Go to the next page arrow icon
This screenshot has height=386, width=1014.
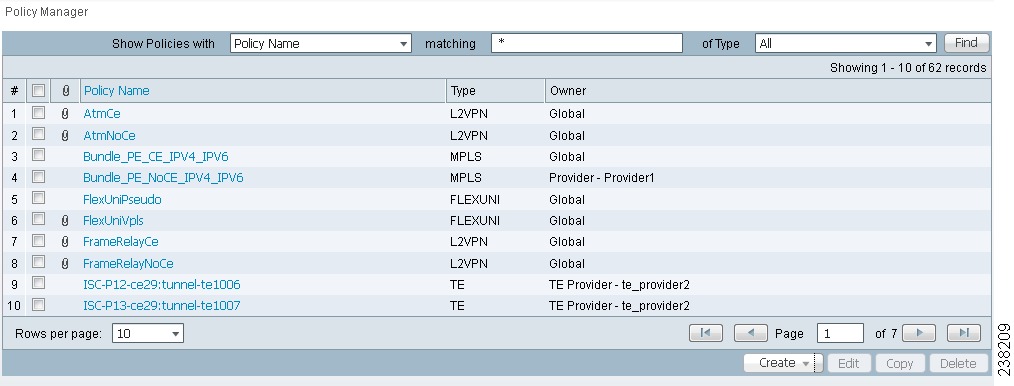click(x=918, y=333)
